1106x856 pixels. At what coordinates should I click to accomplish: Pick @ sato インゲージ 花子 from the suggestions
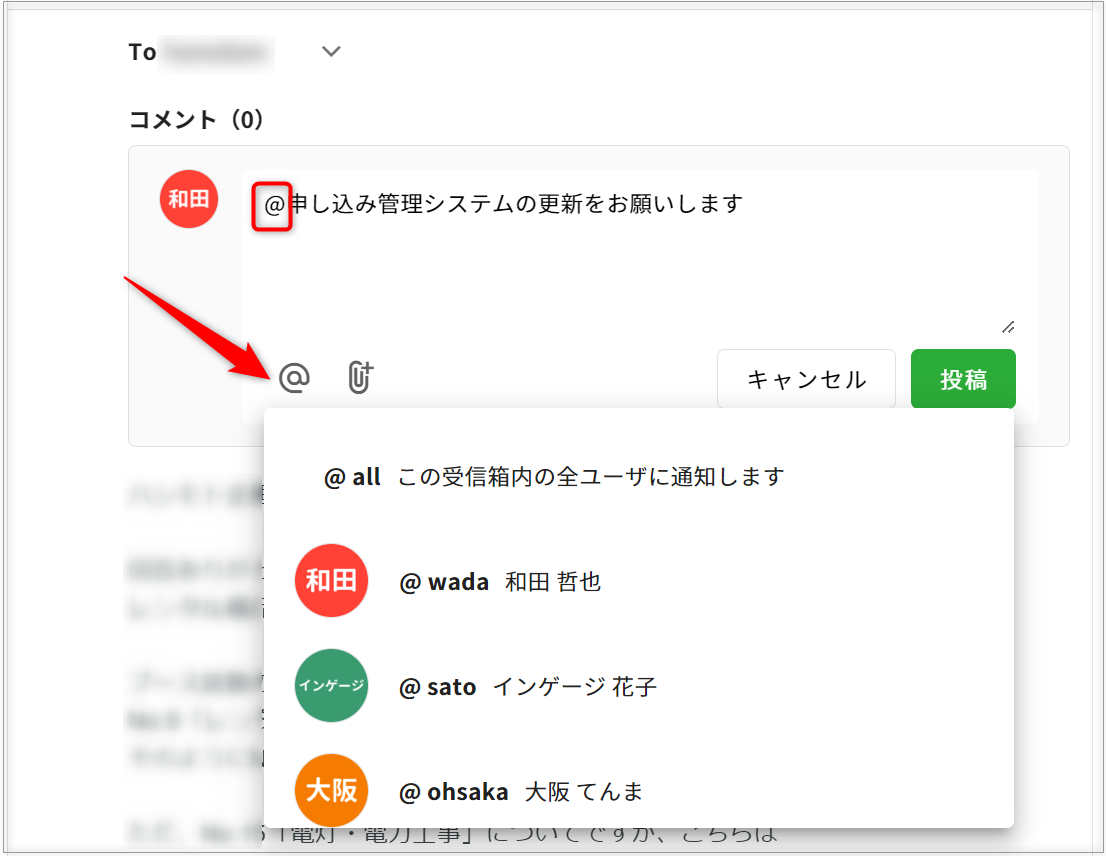pyautogui.click(x=527, y=687)
